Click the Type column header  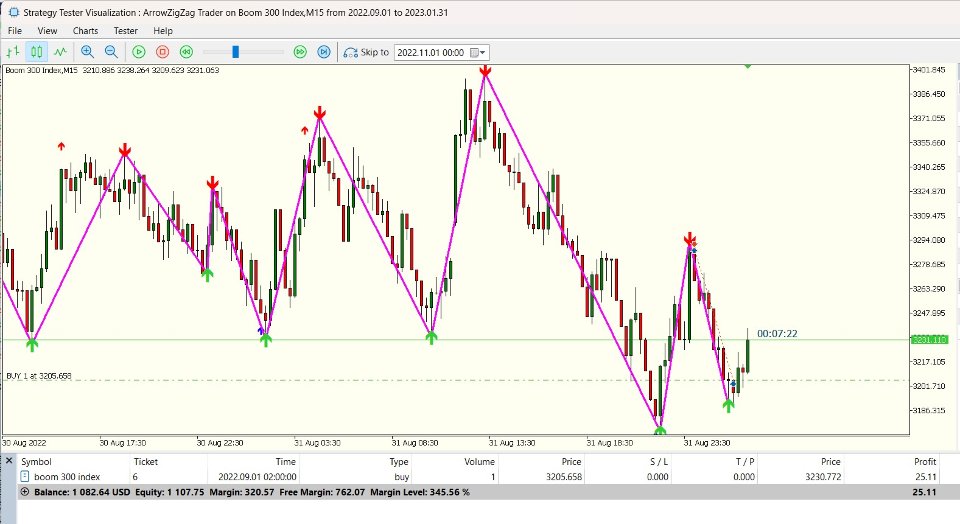[399, 462]
